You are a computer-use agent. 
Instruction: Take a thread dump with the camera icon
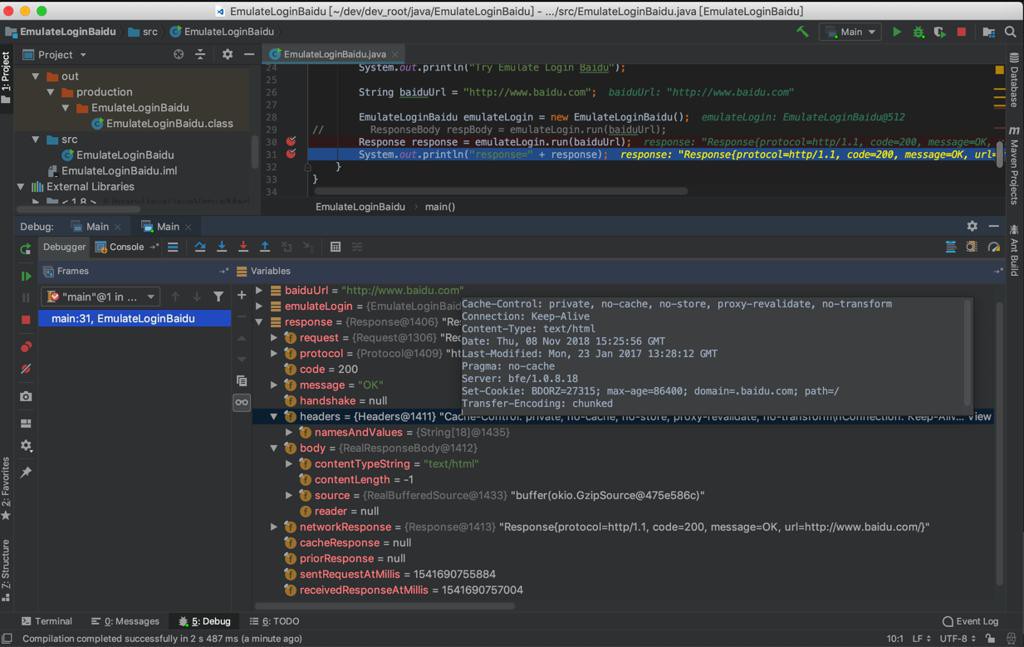pyautogui.click(x=25, y=396)
